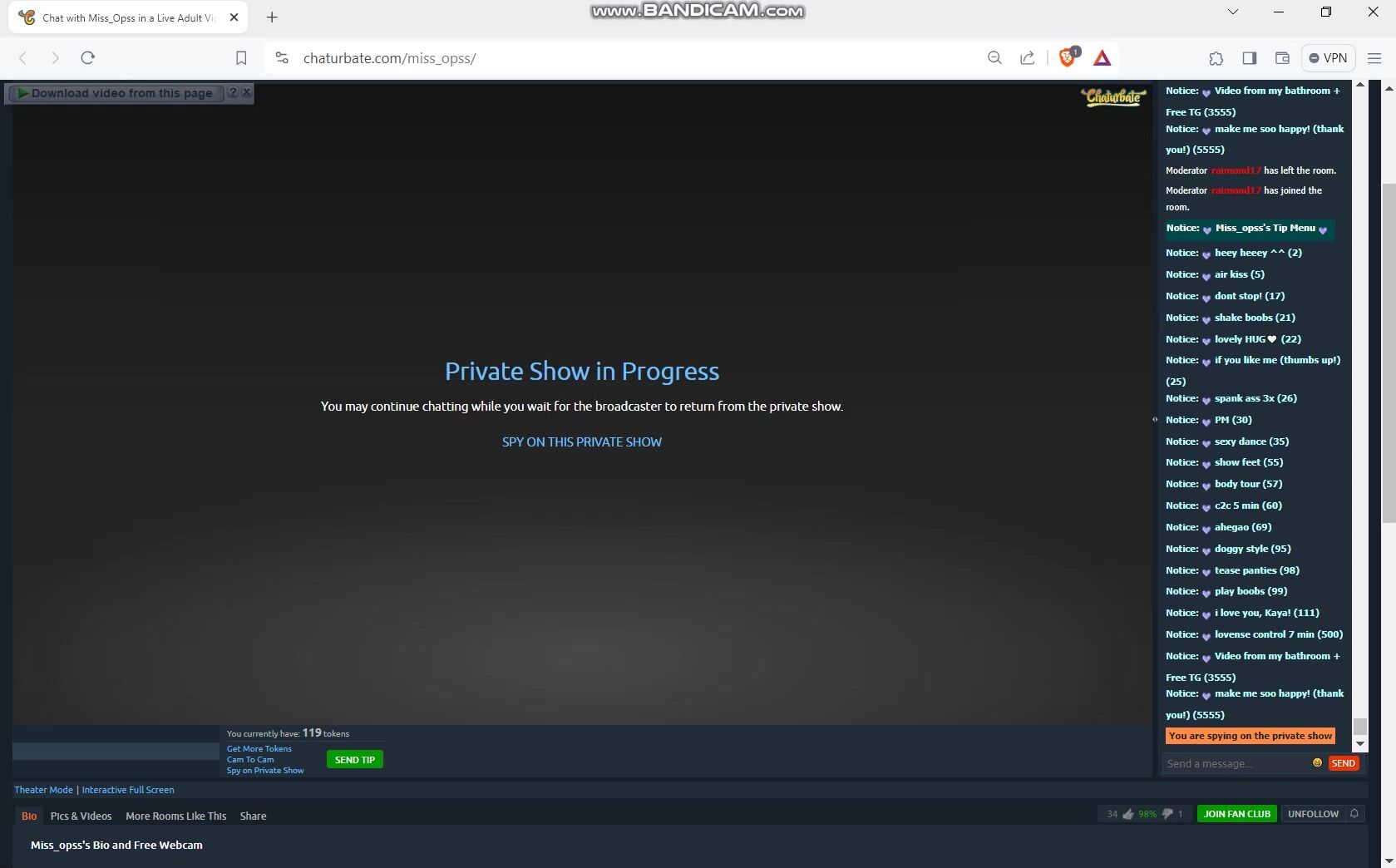
Task: Open the zoom level magnifier control
Action: (x=994, y=58)
